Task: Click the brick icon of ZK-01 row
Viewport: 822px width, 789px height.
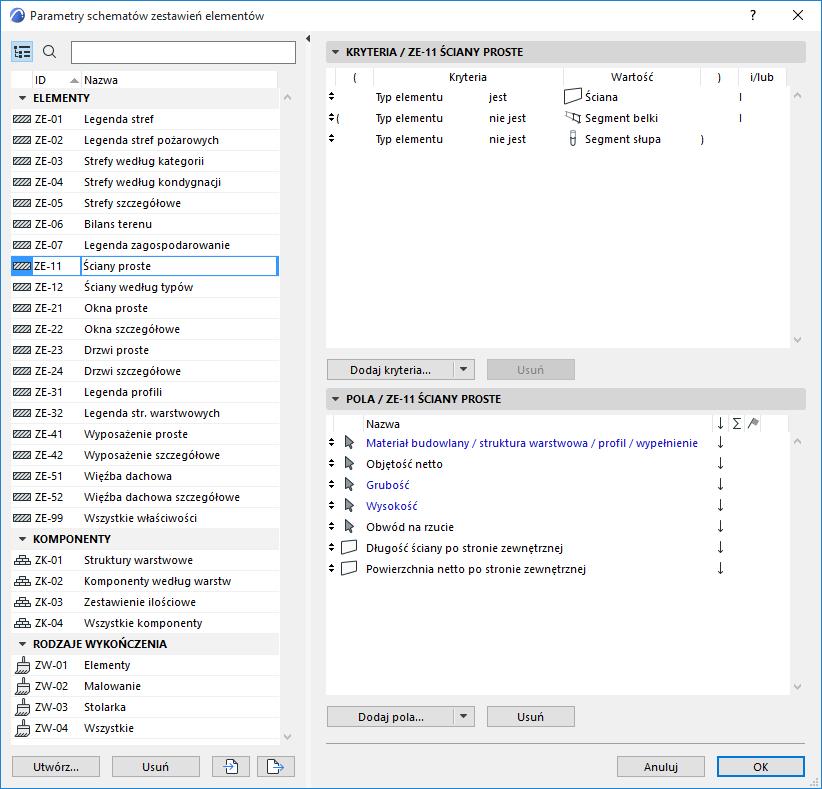Action: (x=21, y=560)
